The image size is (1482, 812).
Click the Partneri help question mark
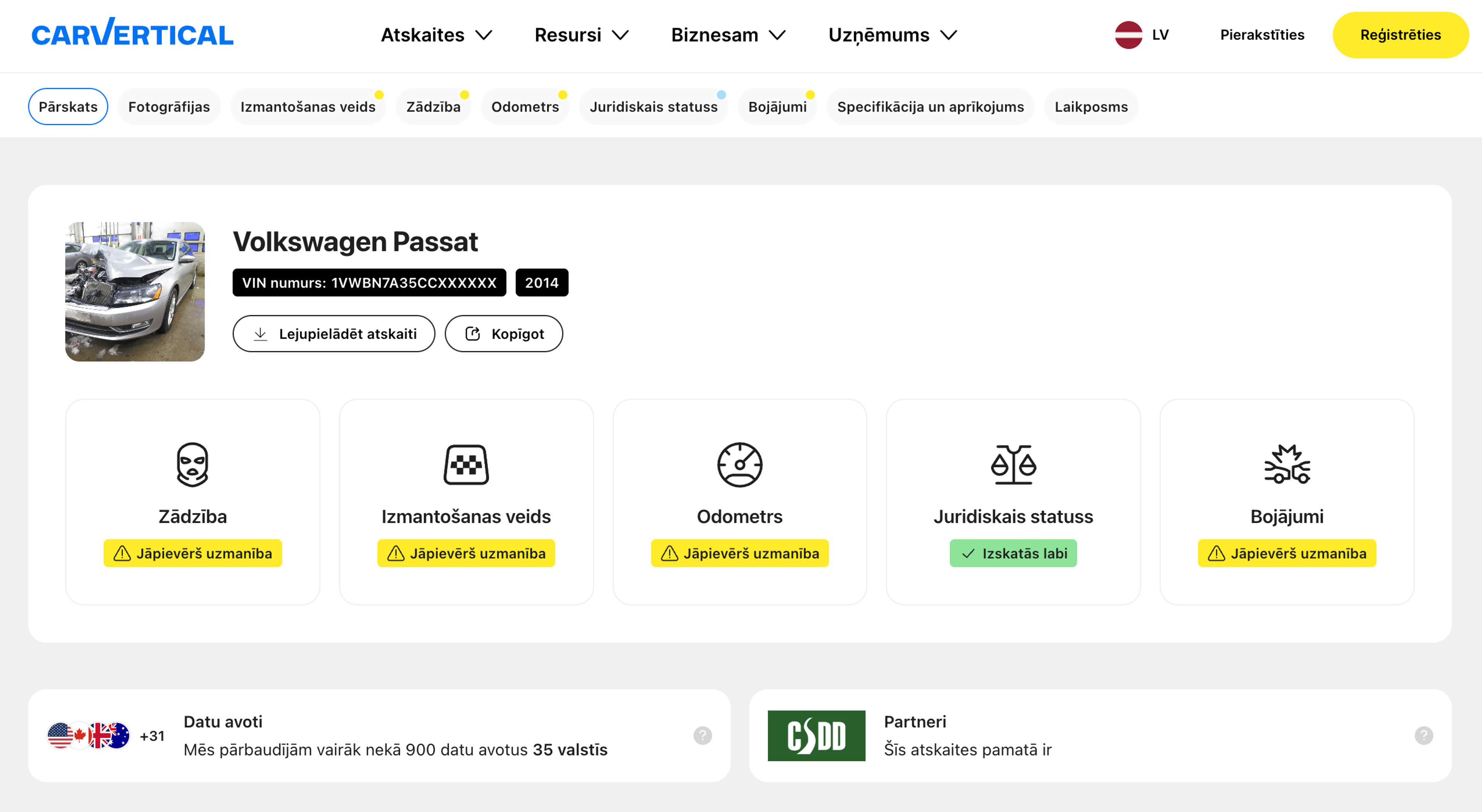(1423, 735)
